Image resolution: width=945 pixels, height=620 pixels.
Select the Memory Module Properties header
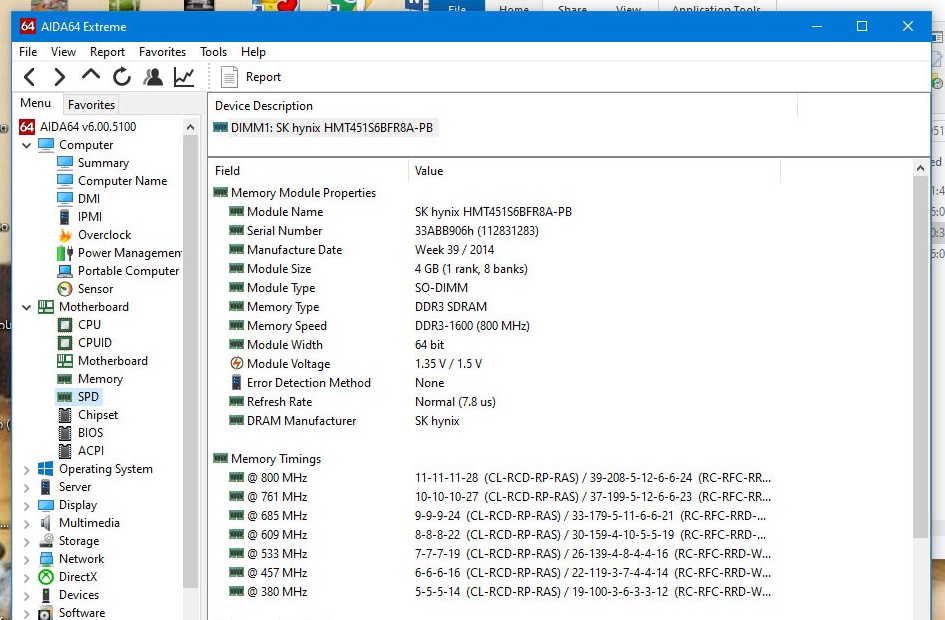click(x=294, y=193)
